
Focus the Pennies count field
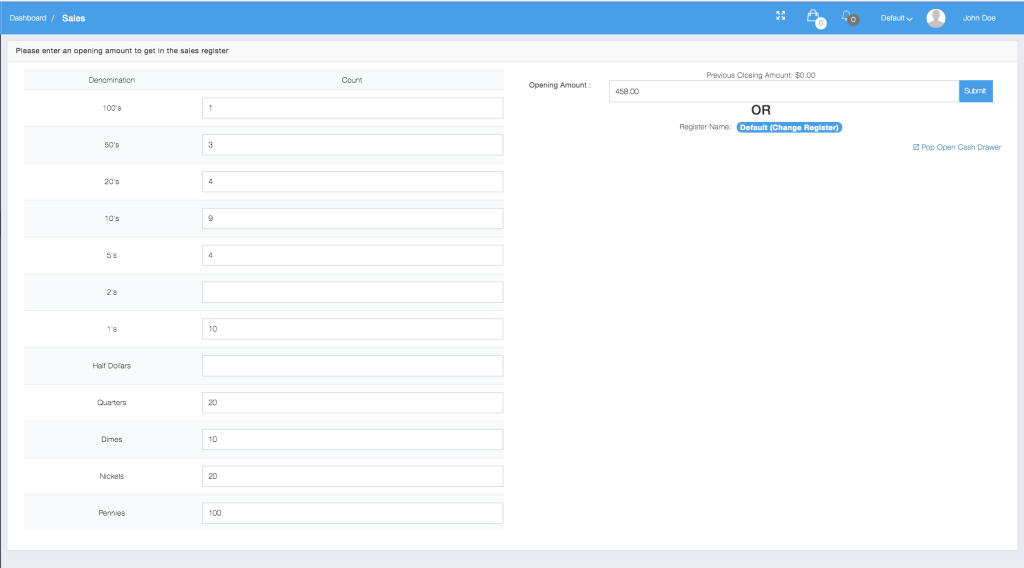coord(352,513)
